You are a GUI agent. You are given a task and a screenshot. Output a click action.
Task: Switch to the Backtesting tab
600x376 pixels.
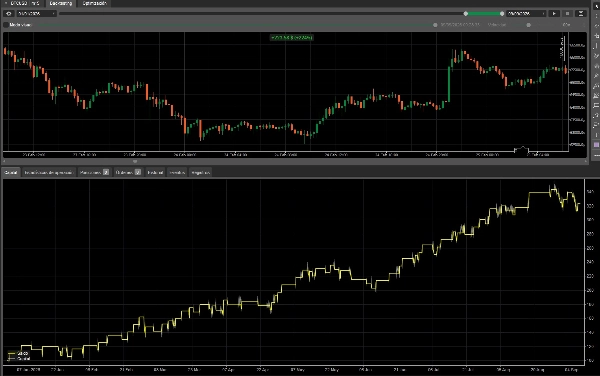pyautogui.click(x=60, y=3)
